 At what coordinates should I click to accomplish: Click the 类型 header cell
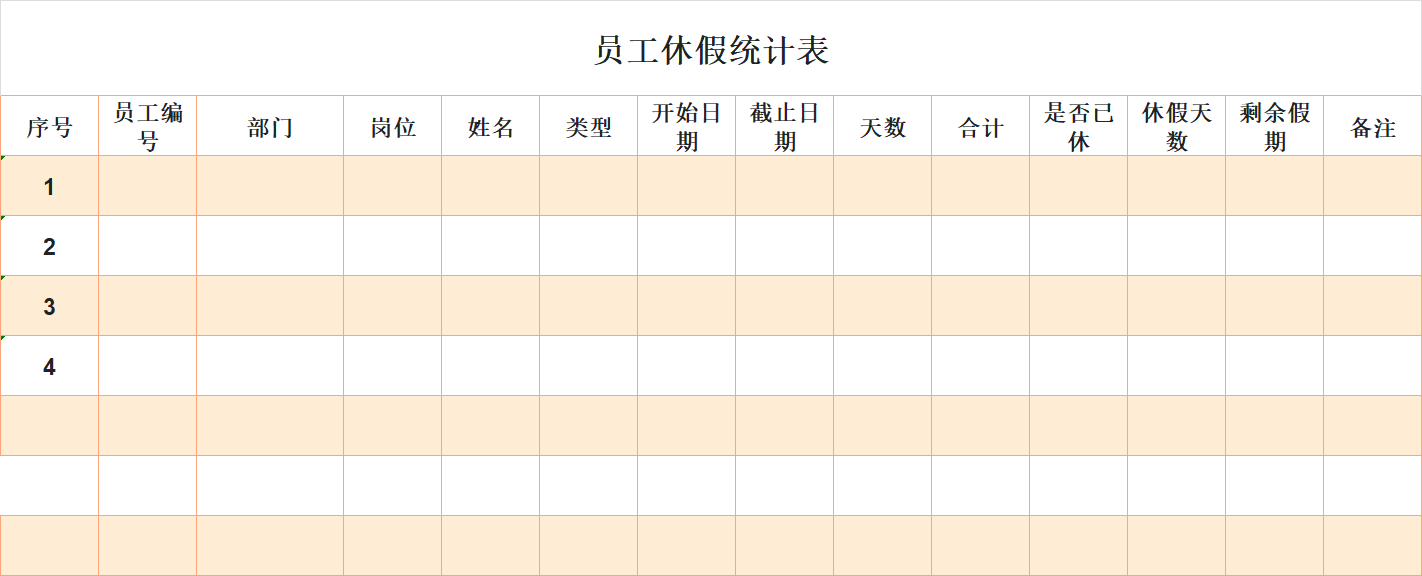588,126
